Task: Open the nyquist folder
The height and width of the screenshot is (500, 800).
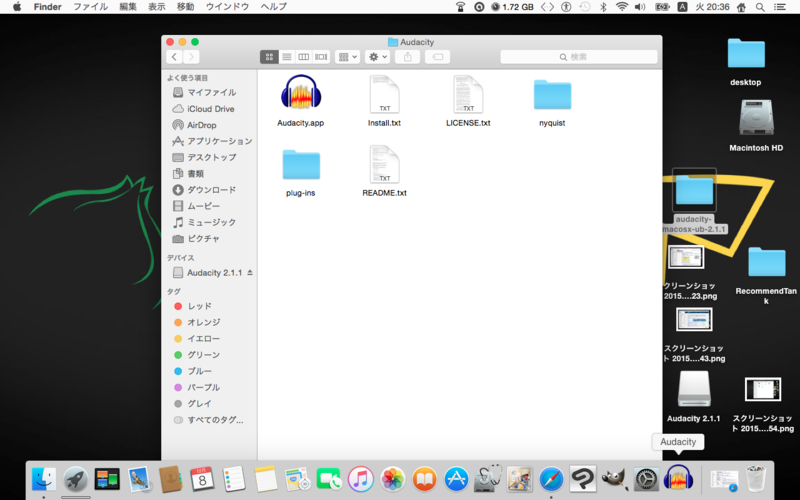Action: 552,95
